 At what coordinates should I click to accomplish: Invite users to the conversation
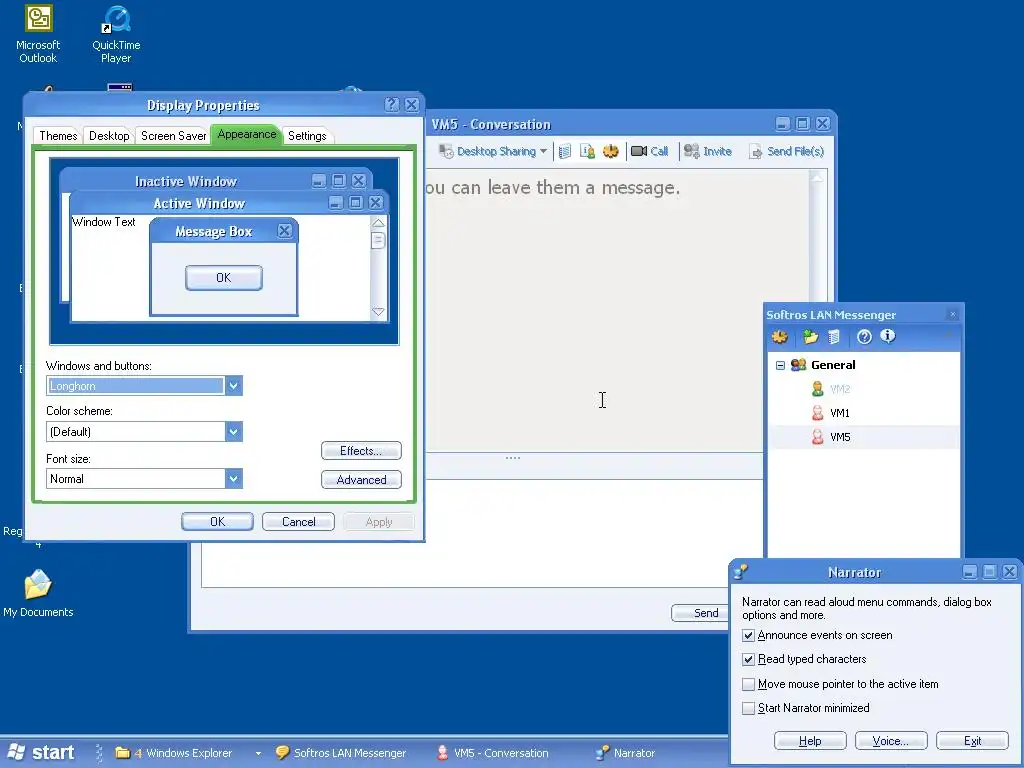(x=707, y=152)
